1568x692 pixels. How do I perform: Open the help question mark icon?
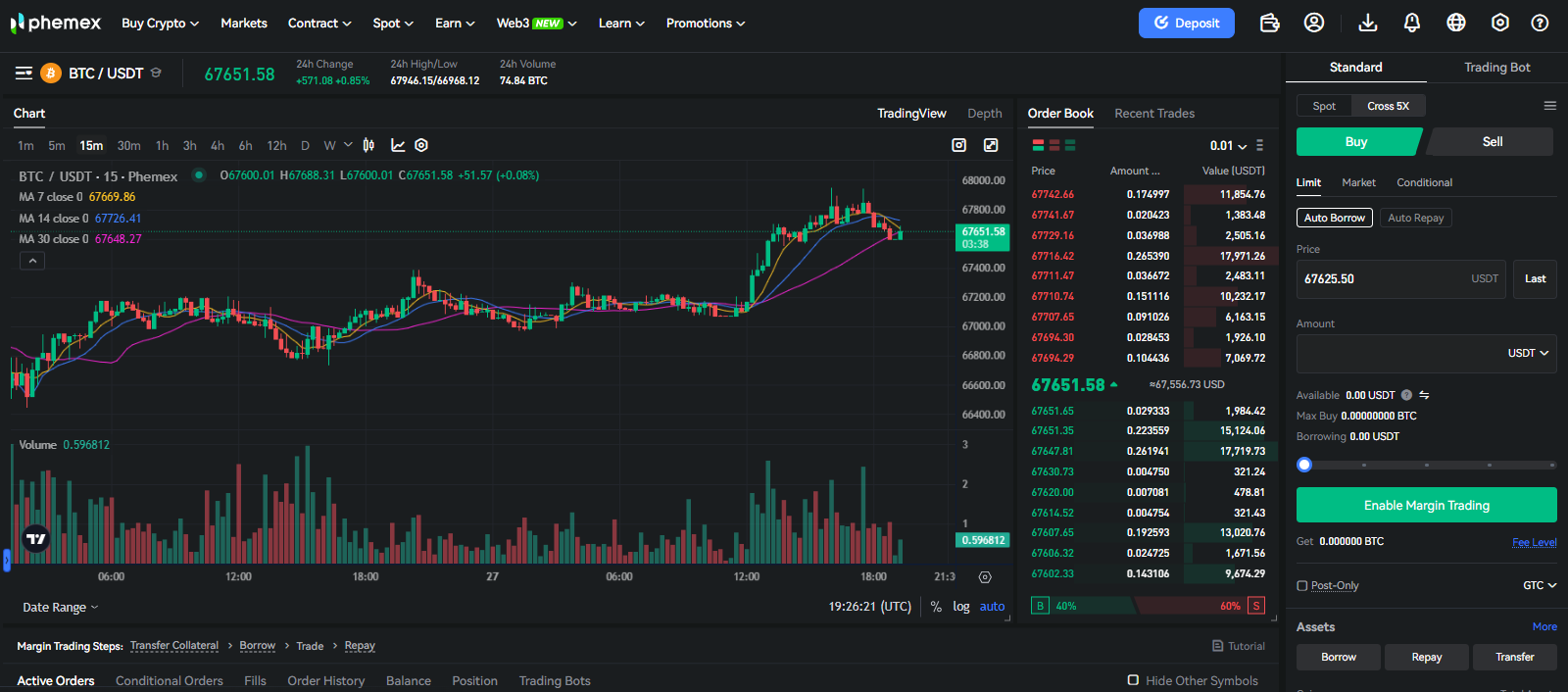point(1541,23)
